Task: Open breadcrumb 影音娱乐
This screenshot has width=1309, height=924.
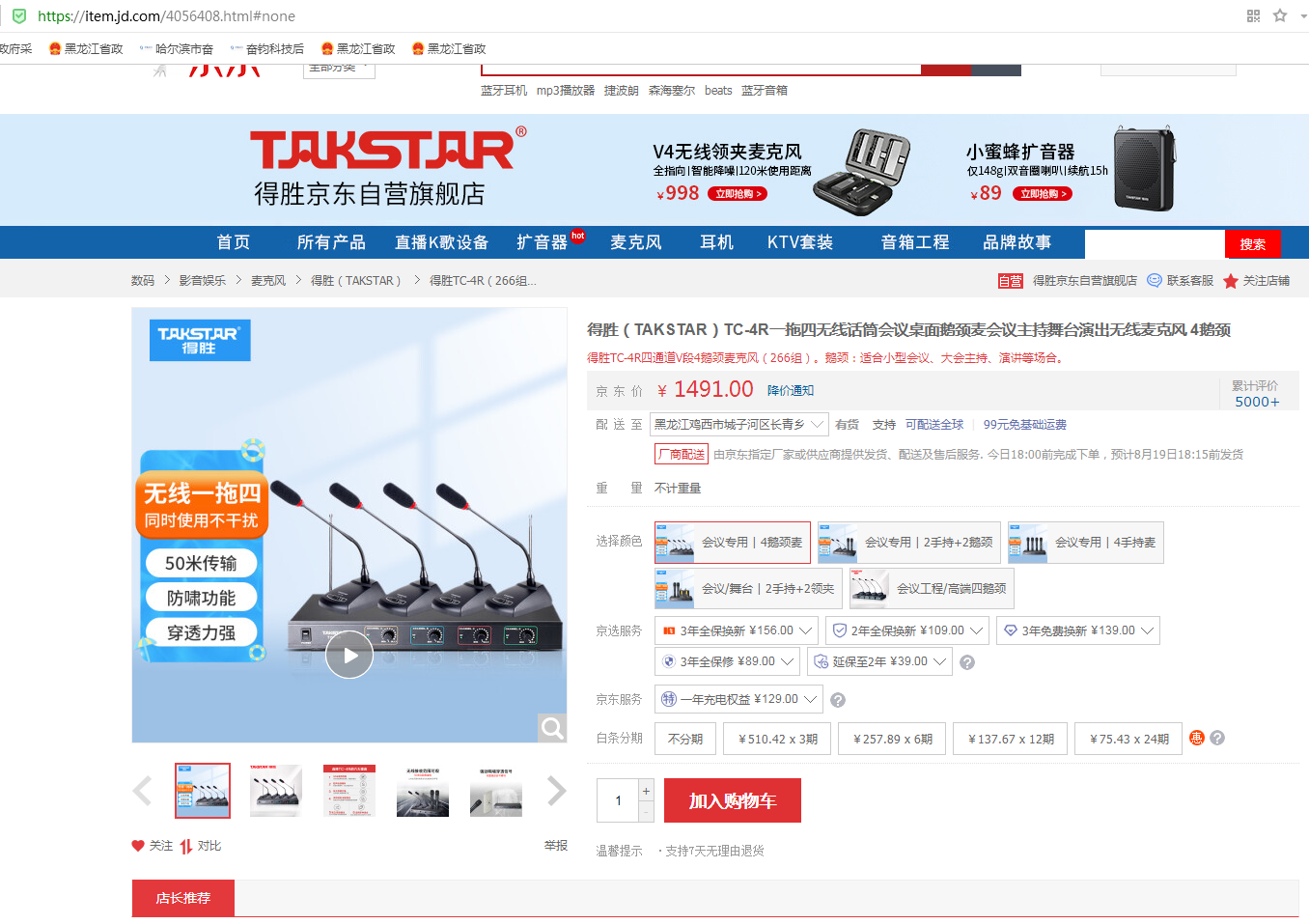Action: 203,281
